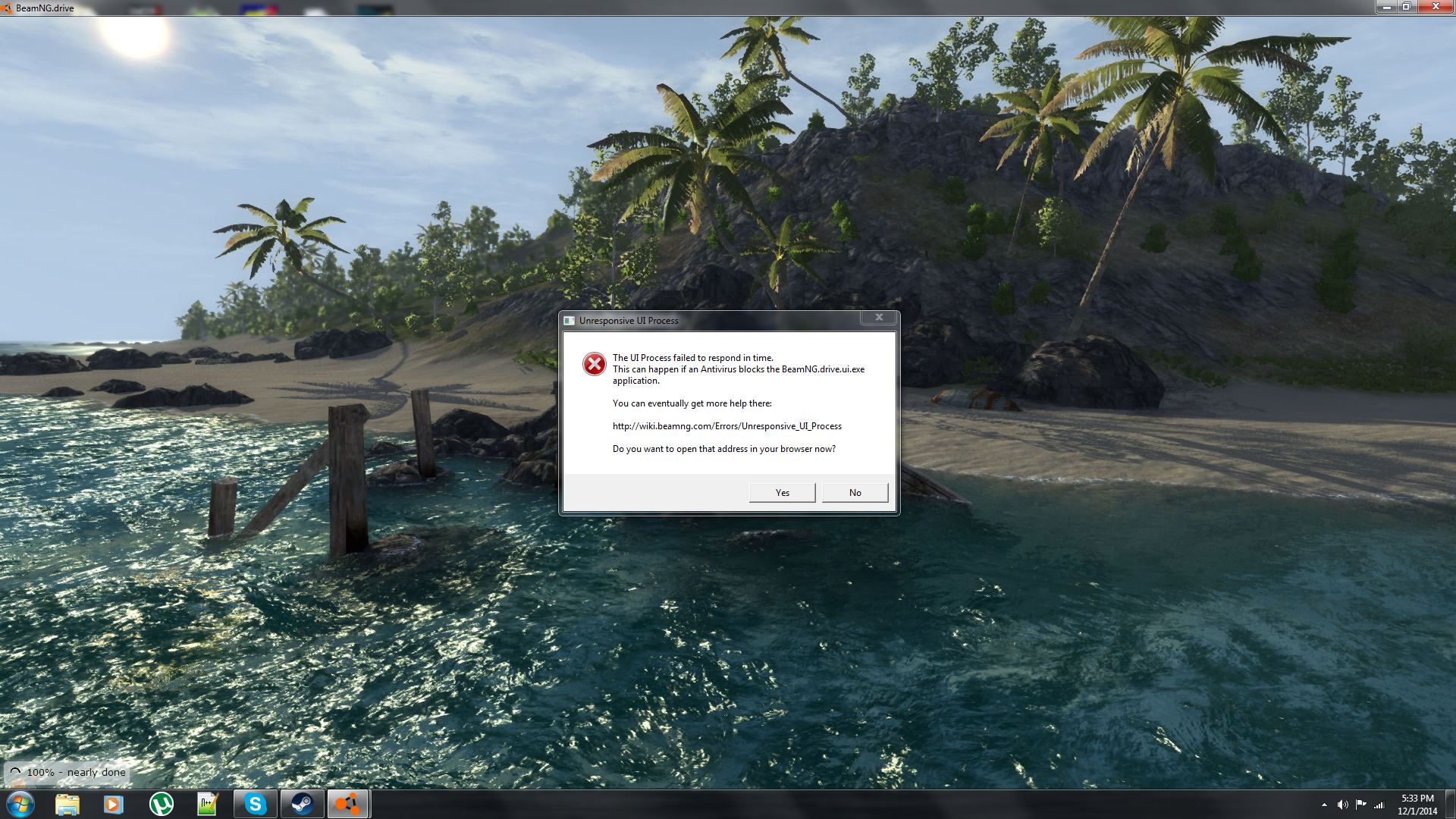Click the dialog title bar icon
The height and width of the screenshot is (819, 1456).
pos(570,321)
